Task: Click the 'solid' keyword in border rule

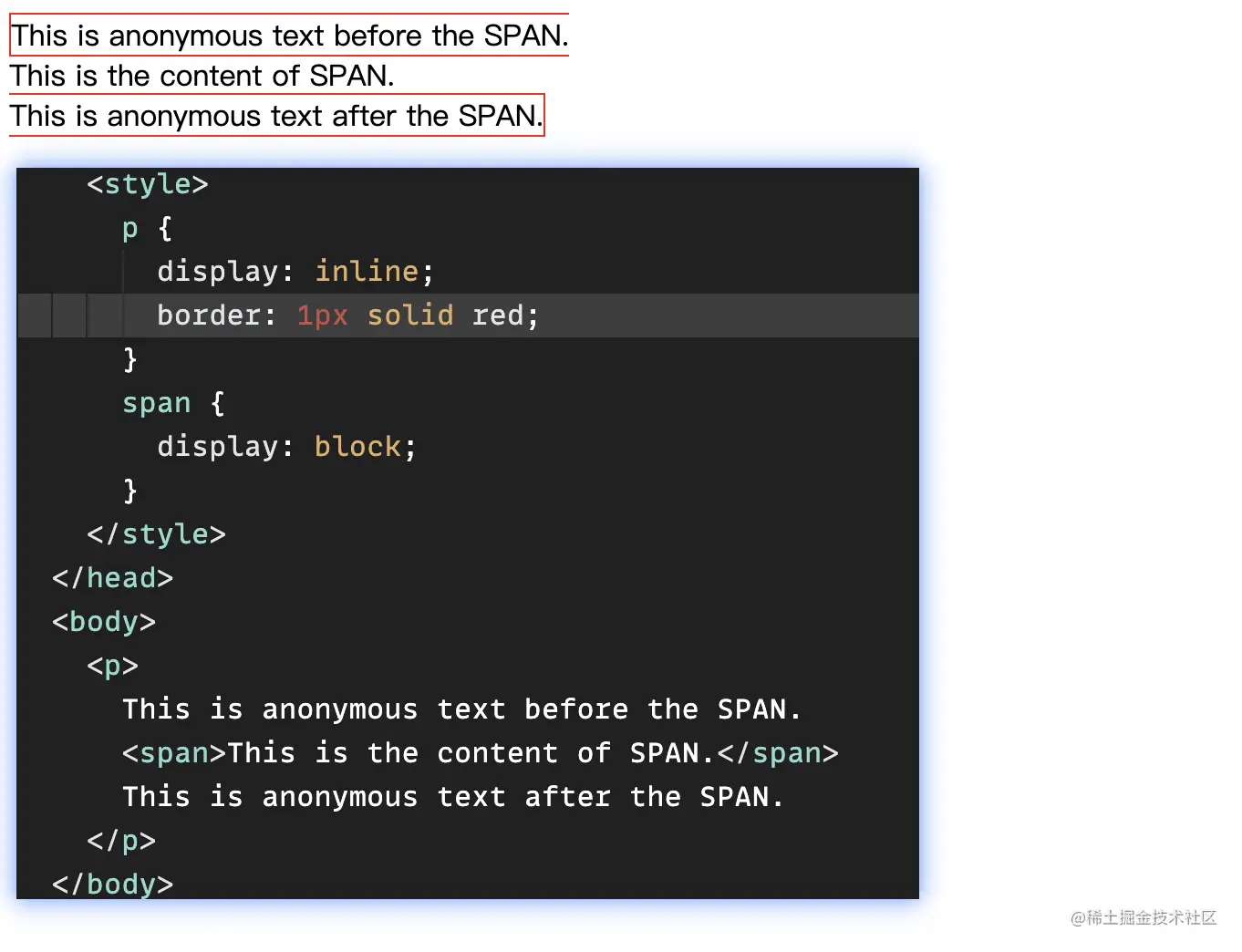Action: click(x=409, y=315)
